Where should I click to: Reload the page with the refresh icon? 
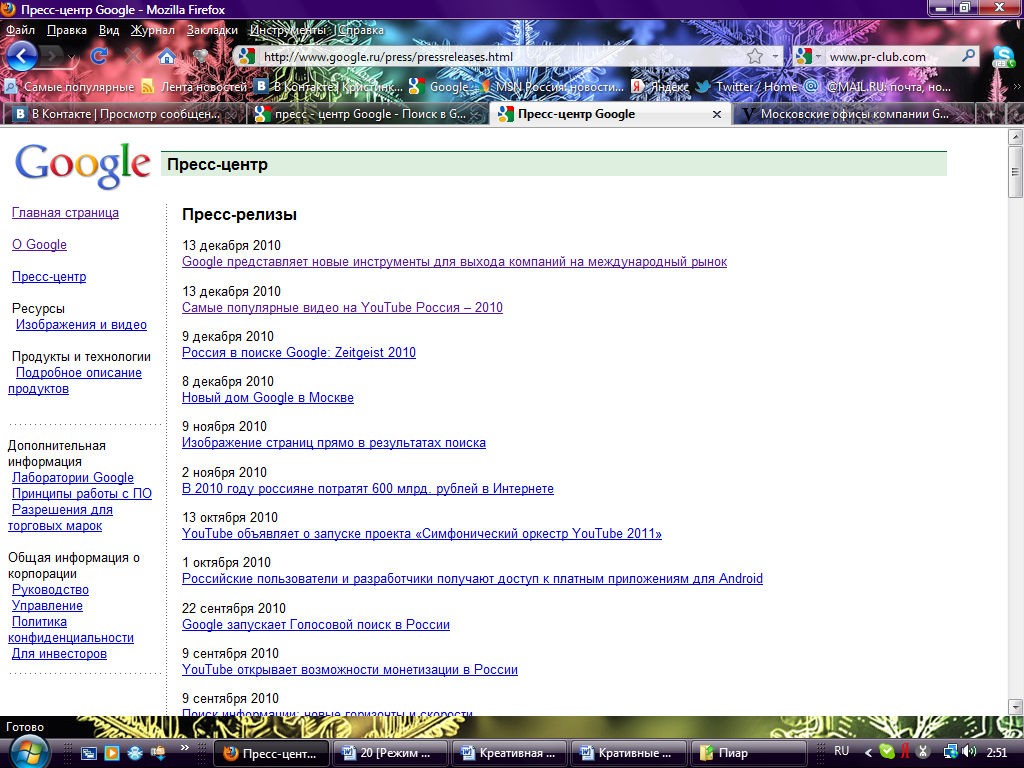(x=99, y=57)
